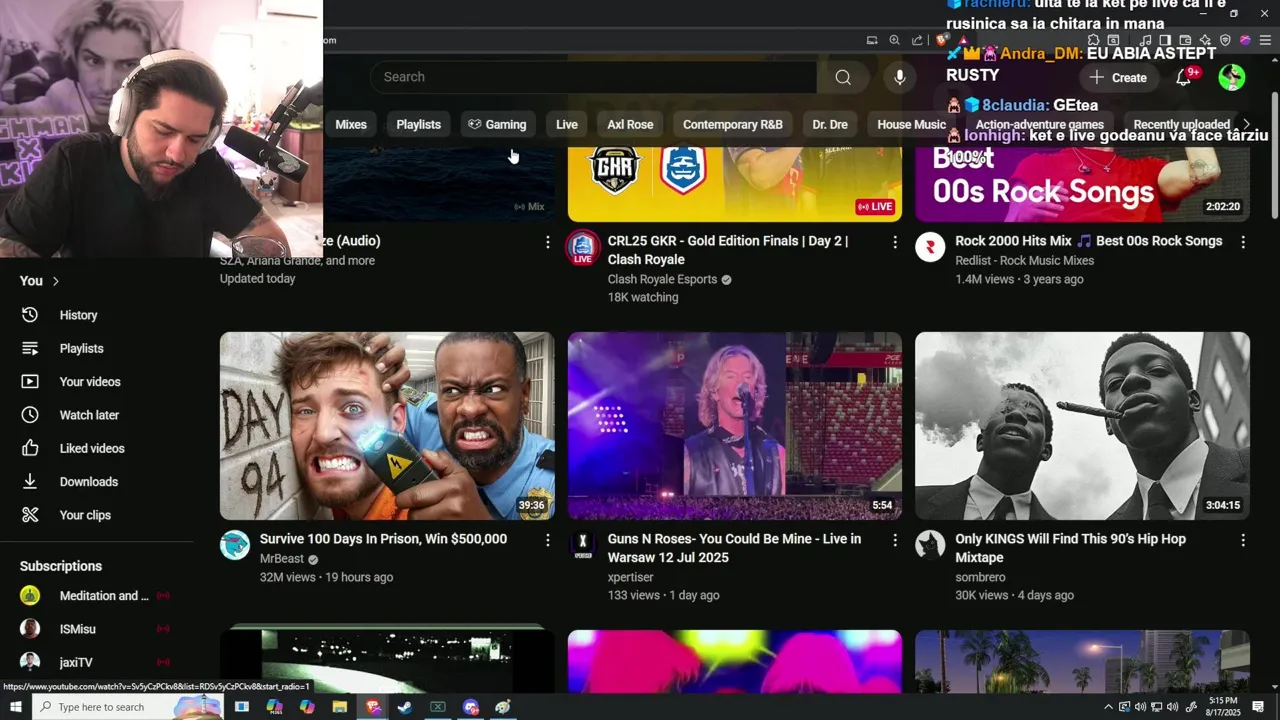Open options menu for the SZA Audio mix

coord(547,242)
